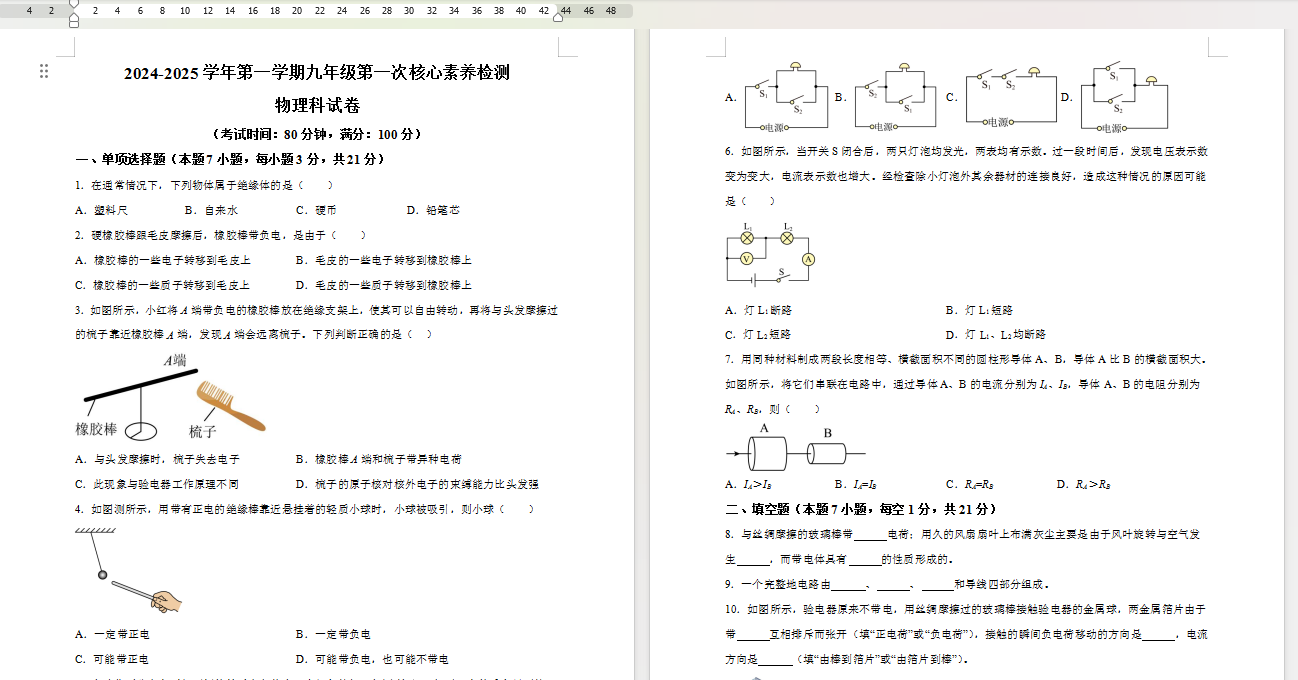Click question 1 text "在通常情况下"
The image size is (1298, 680).
point(130,185)
